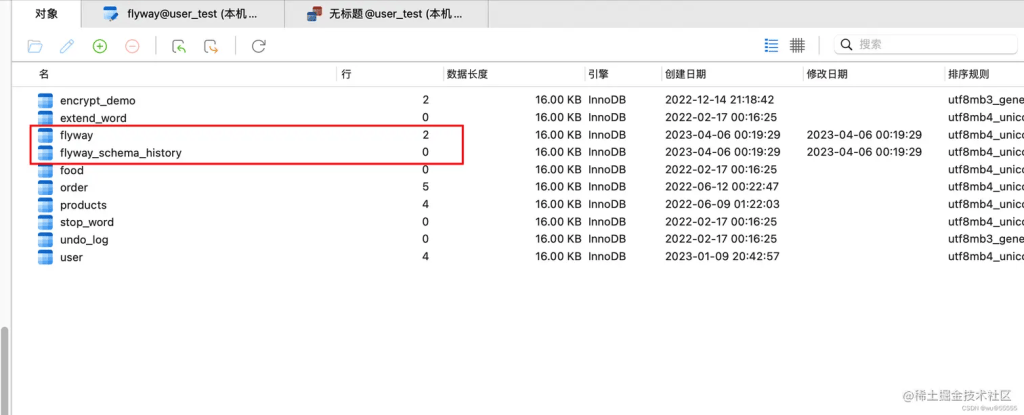Click the products table icon

(x=45, y=205)
